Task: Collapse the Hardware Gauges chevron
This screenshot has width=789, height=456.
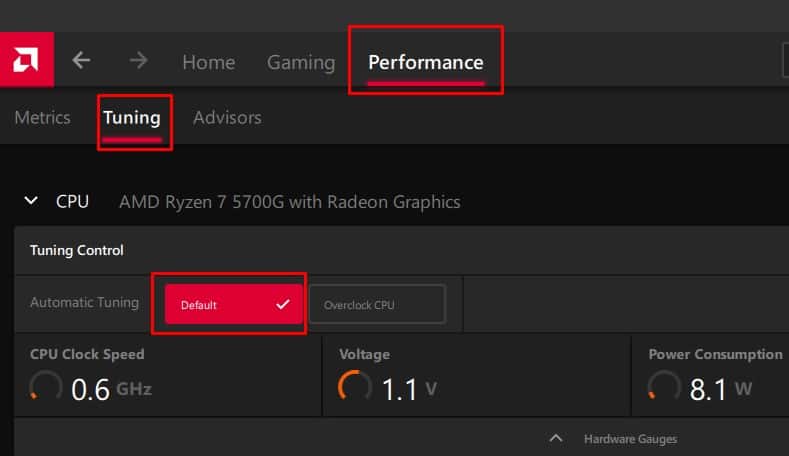Action: tap(556, 438)
